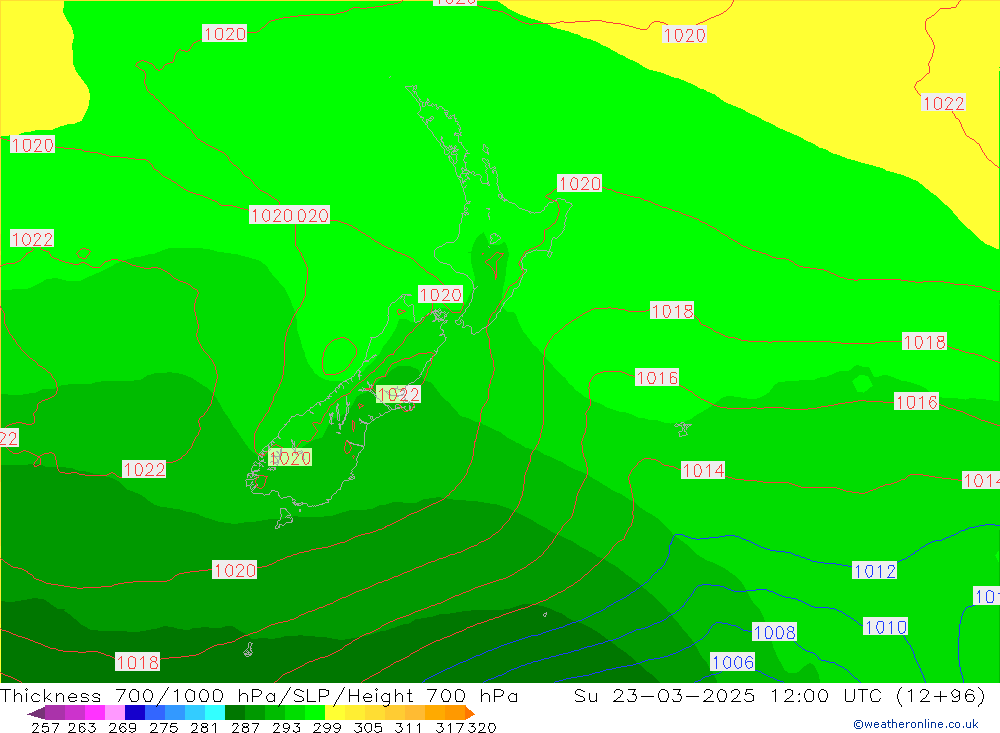Click the forecast date 'Su 23-03-2025 12:00 UTC (12+96)'
The height and width of the screenshot is (733, 1000).
779,695
